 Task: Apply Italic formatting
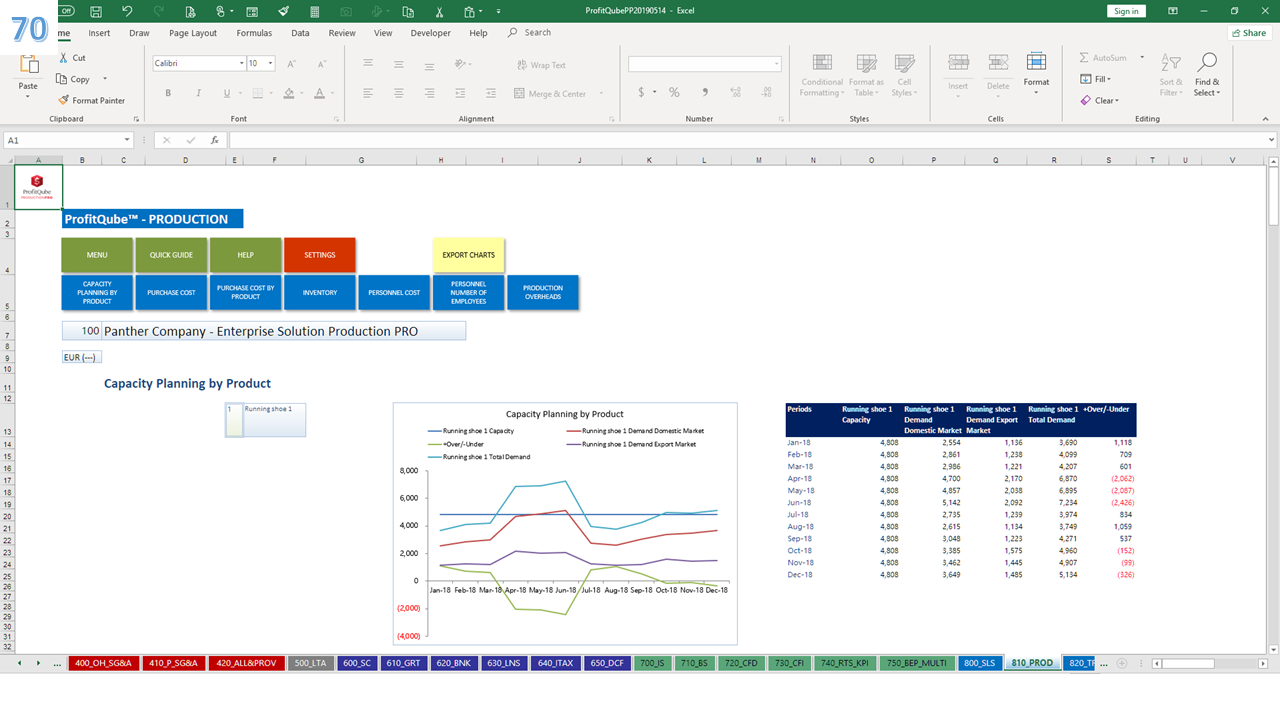pyautogui.click(x=198, y=93)
